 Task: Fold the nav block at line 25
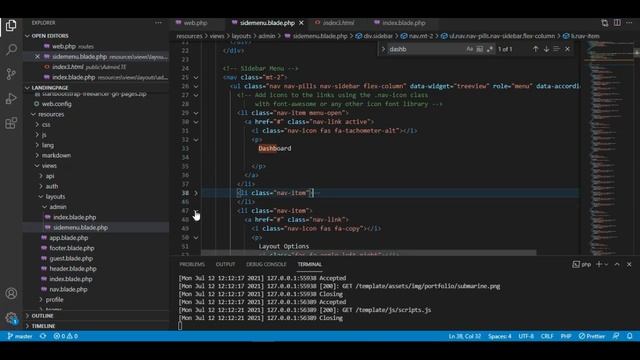coord(196,77)
